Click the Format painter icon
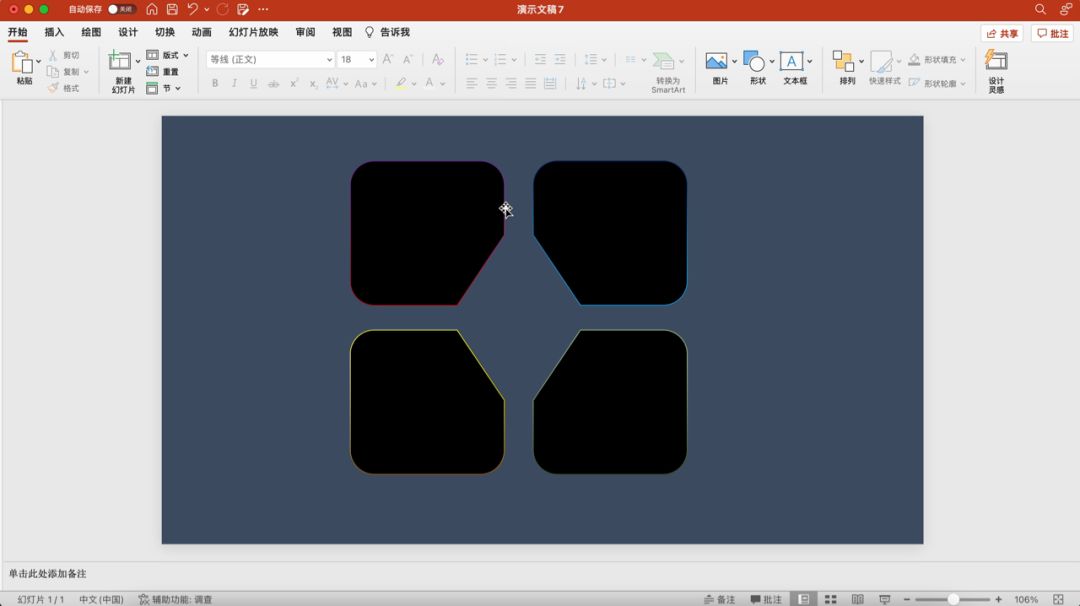Viewport: 1080px width, 606px height. 53,88
